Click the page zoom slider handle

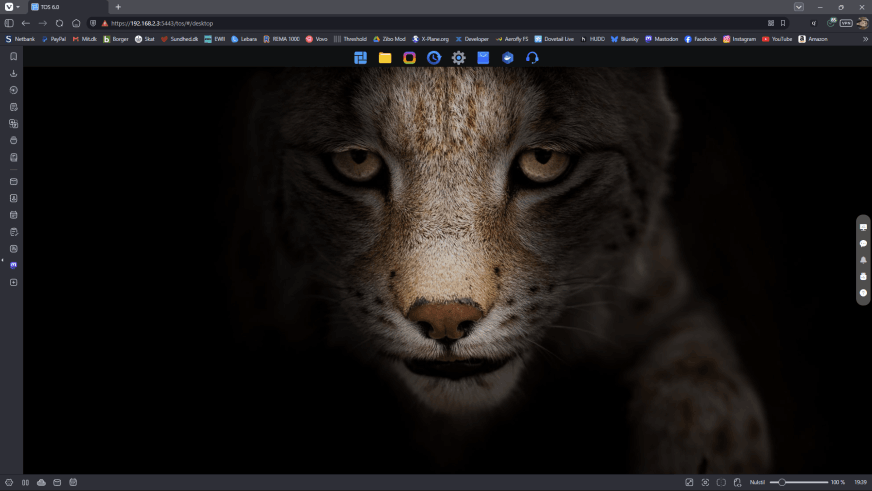[x=781, y=483]
